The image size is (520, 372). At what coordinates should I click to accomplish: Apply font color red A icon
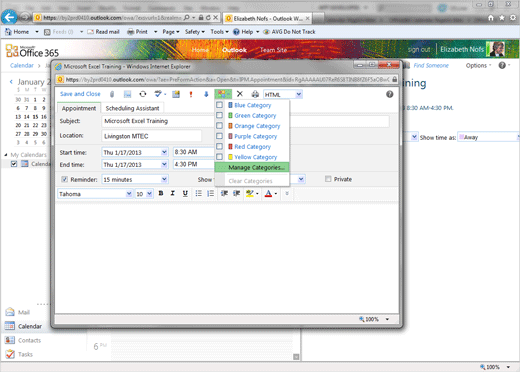pyautogui.click(x=268, y=193)
